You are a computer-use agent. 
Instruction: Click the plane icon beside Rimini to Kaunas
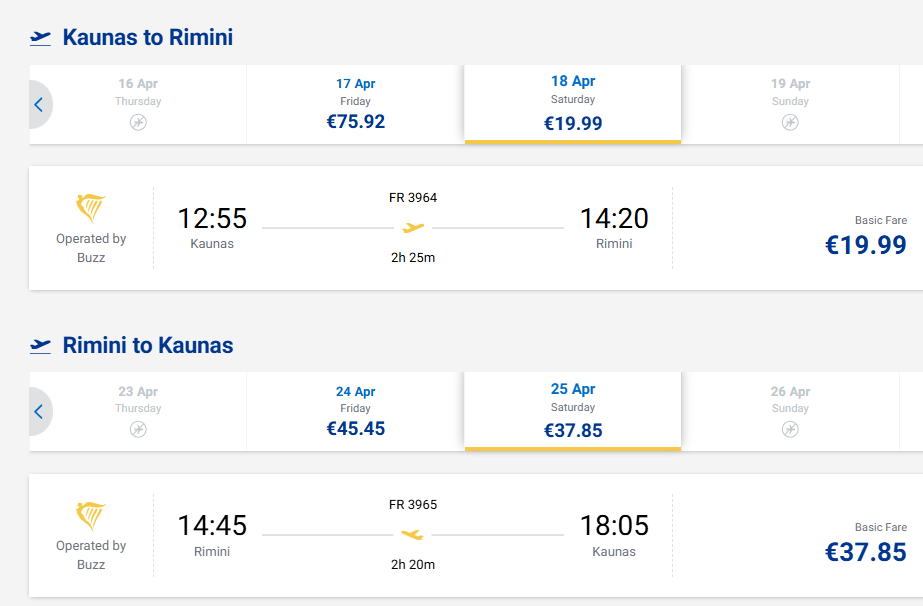pyautogui.click(x=40, y=346)
